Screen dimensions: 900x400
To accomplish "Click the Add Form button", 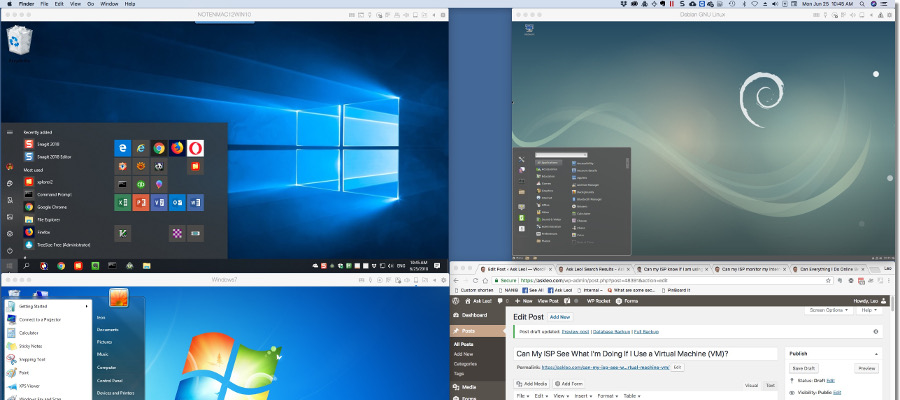I will click(568, 383).
